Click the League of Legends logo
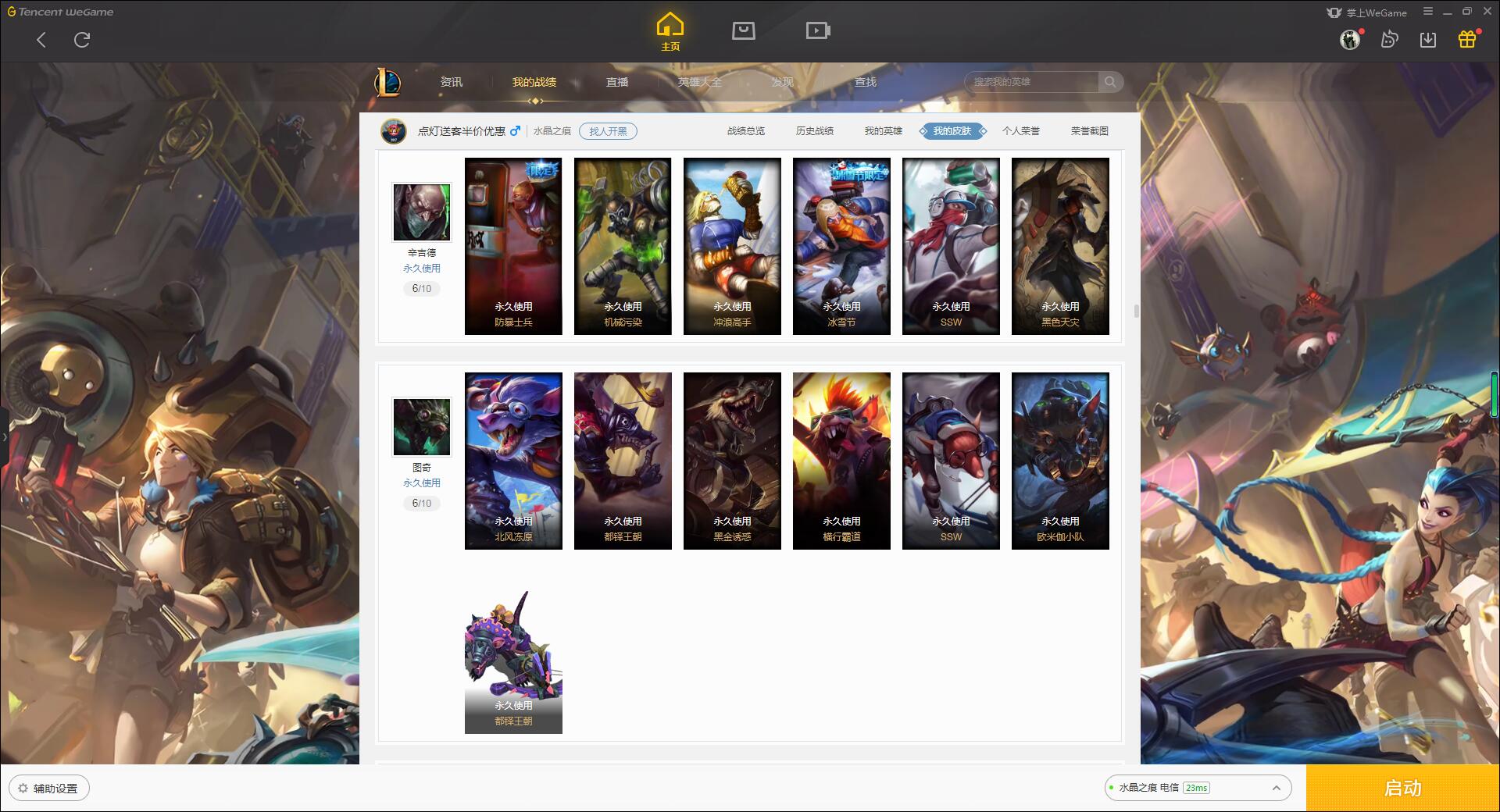Image resolution: width=1500 pixels, height=812 pixels. tap(387, 82)
